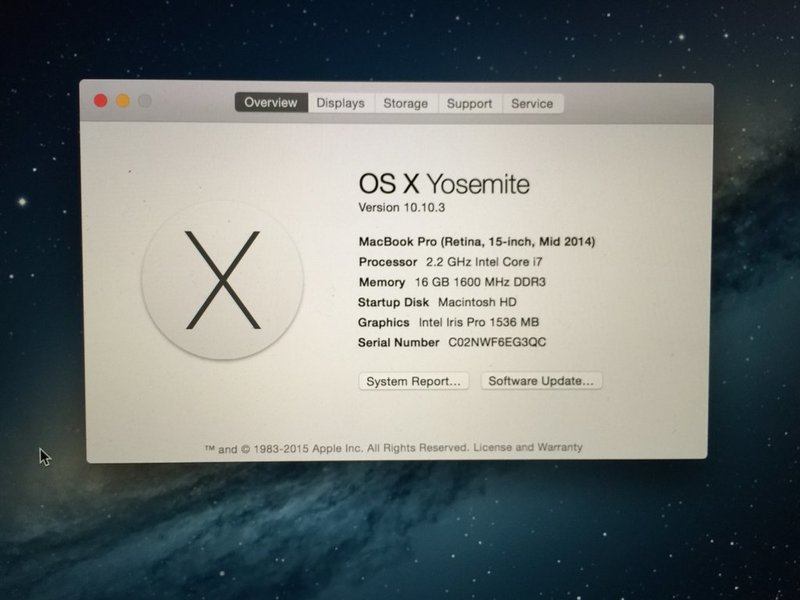This screenshot has height=600, width=800.
Task: Switch to the Overview tab
Action: click(271, 103)
